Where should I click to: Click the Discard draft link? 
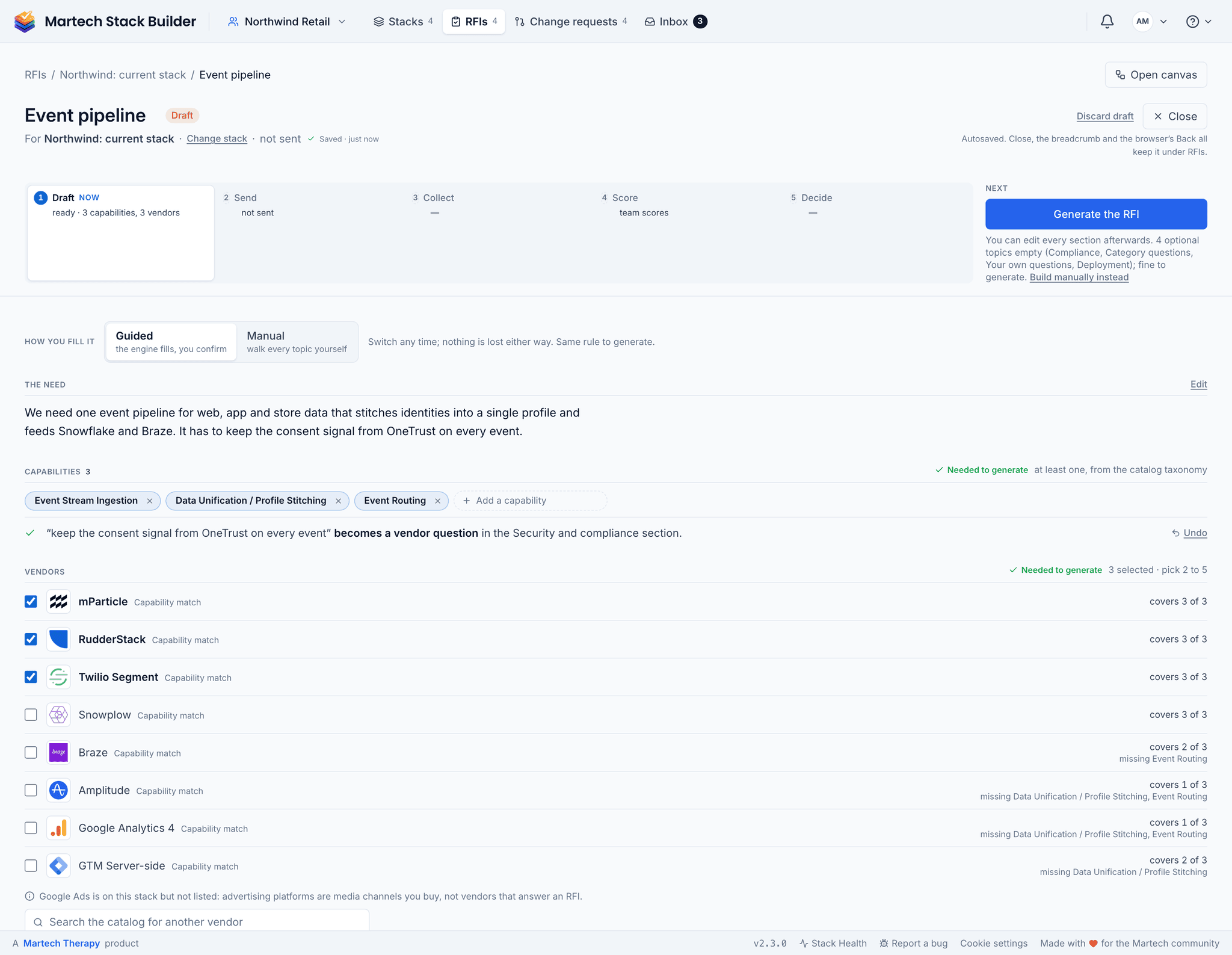pyautogui.click(x=1104, y=116)
